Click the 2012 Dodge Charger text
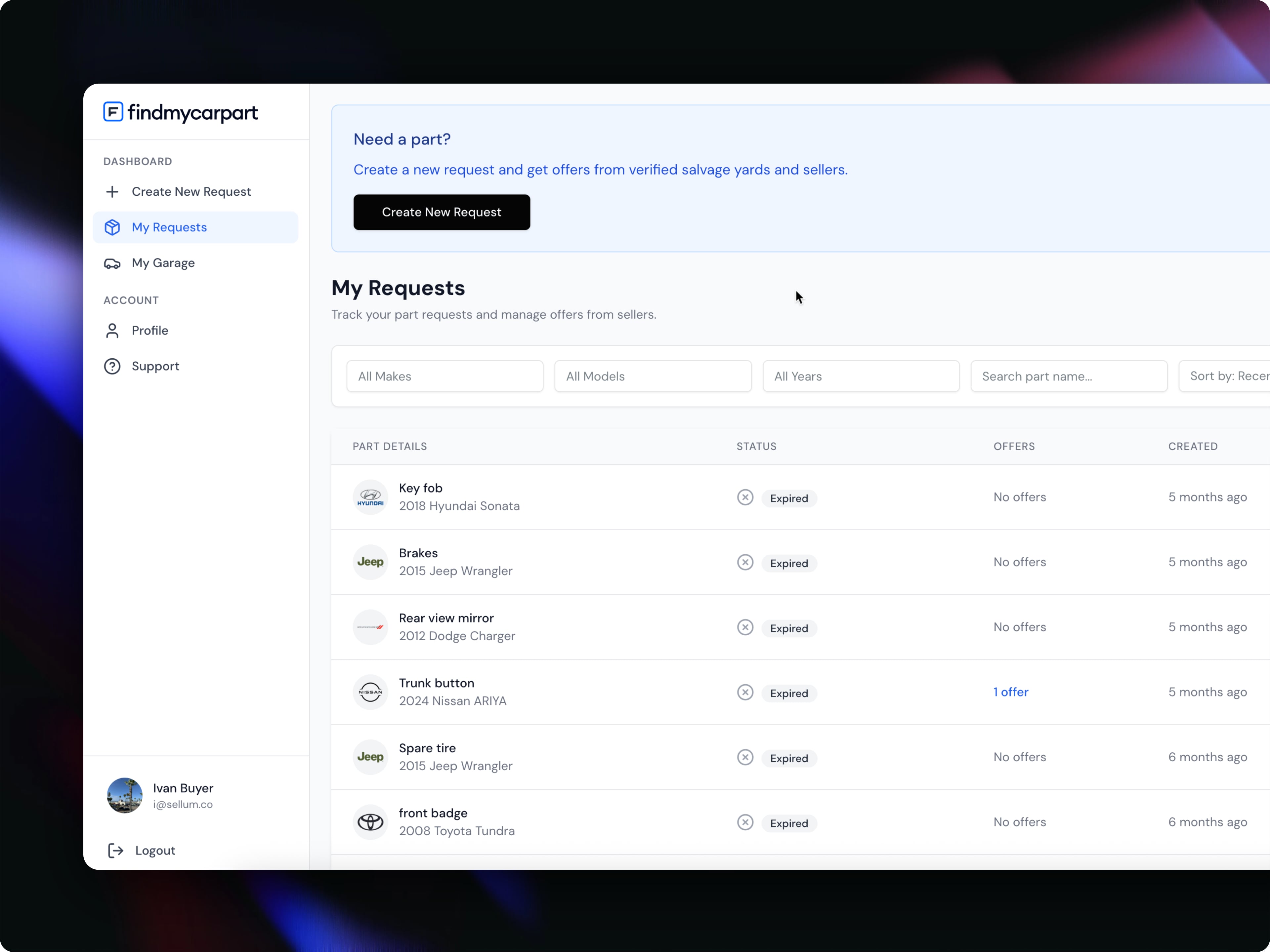This screenshot has width=1270, height=952. tap(457, 636)
